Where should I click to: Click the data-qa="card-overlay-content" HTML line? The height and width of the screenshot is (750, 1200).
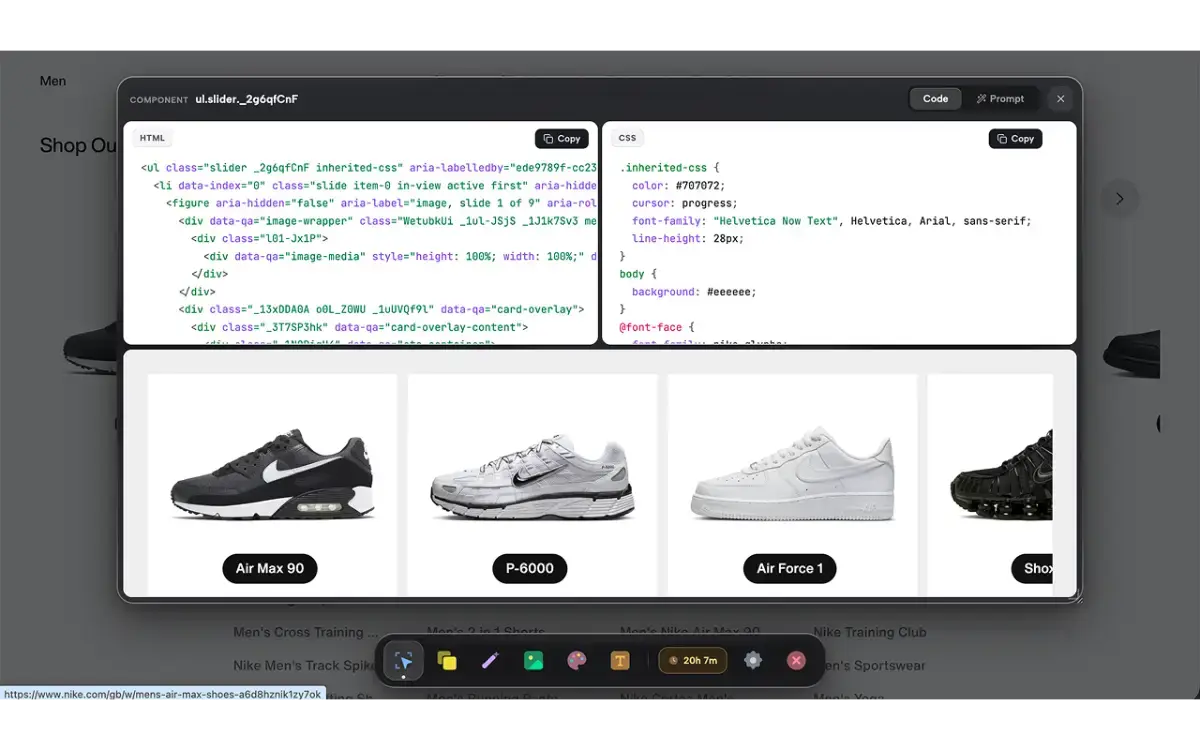[x=359, y=327]
